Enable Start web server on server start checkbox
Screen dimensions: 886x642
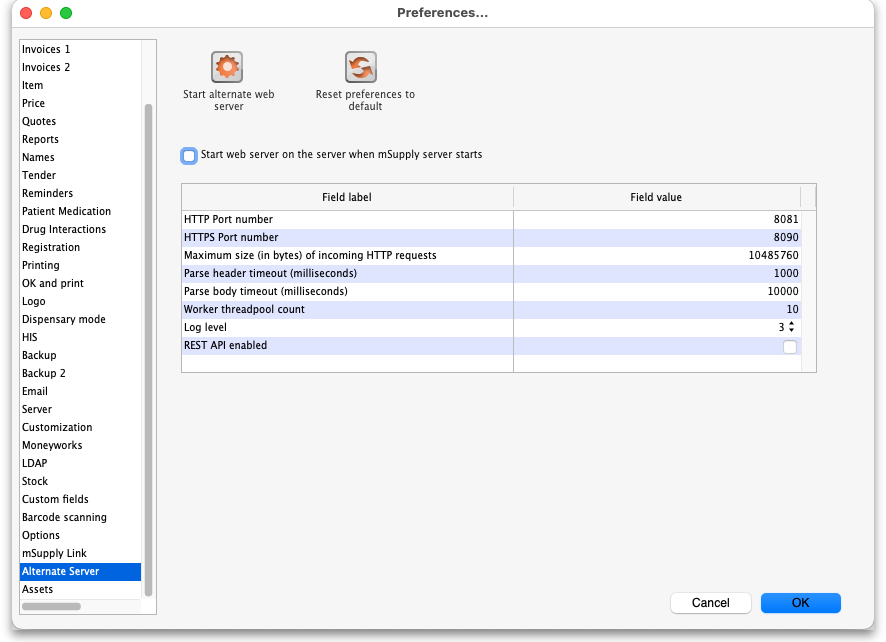click(x=189, y=156)
